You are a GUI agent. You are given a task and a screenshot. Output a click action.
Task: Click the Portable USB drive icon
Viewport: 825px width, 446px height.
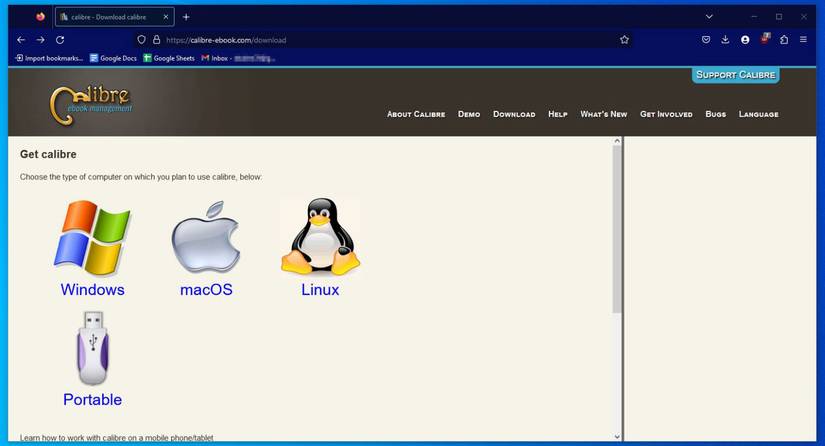(x=93, y=348)
